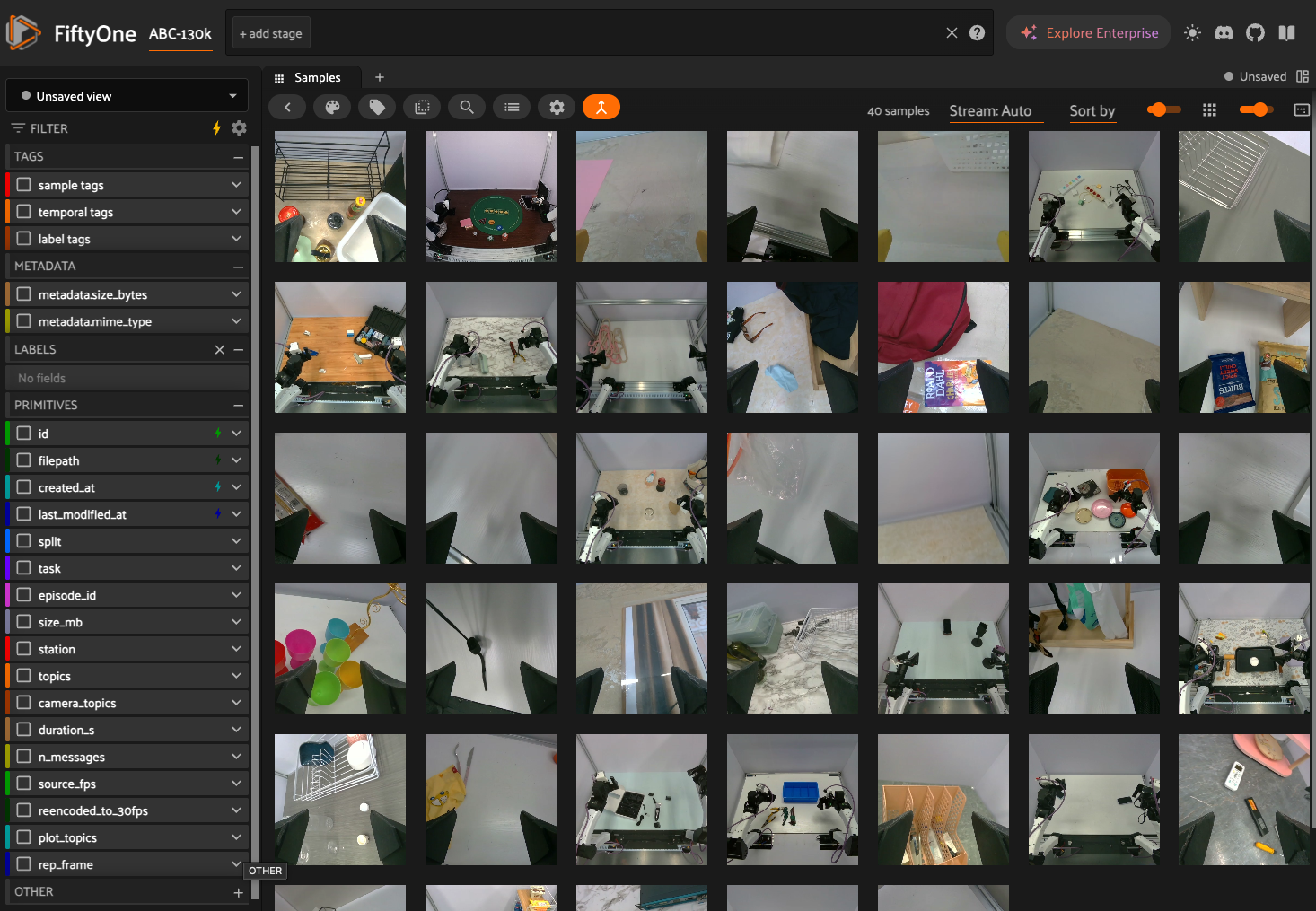
Task: Open the color scheme palette
Action: [332, 108]
